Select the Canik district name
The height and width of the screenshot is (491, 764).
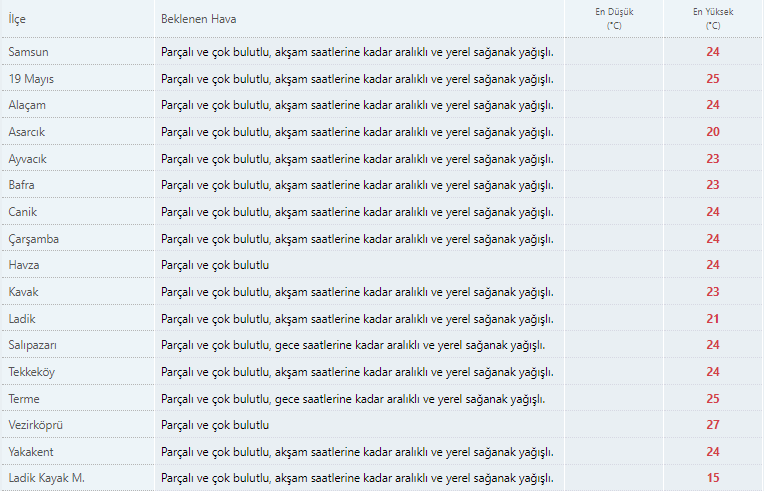point(22,212)
